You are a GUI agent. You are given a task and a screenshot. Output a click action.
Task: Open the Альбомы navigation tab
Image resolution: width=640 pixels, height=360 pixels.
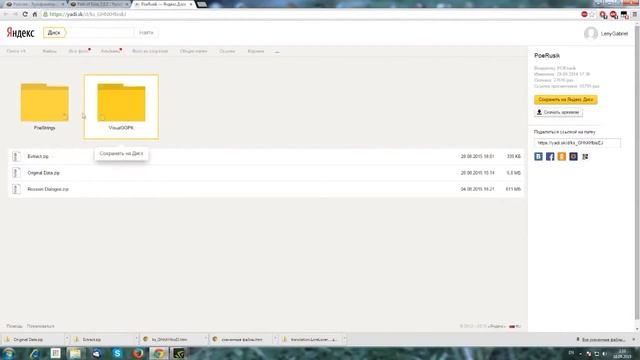110,51
